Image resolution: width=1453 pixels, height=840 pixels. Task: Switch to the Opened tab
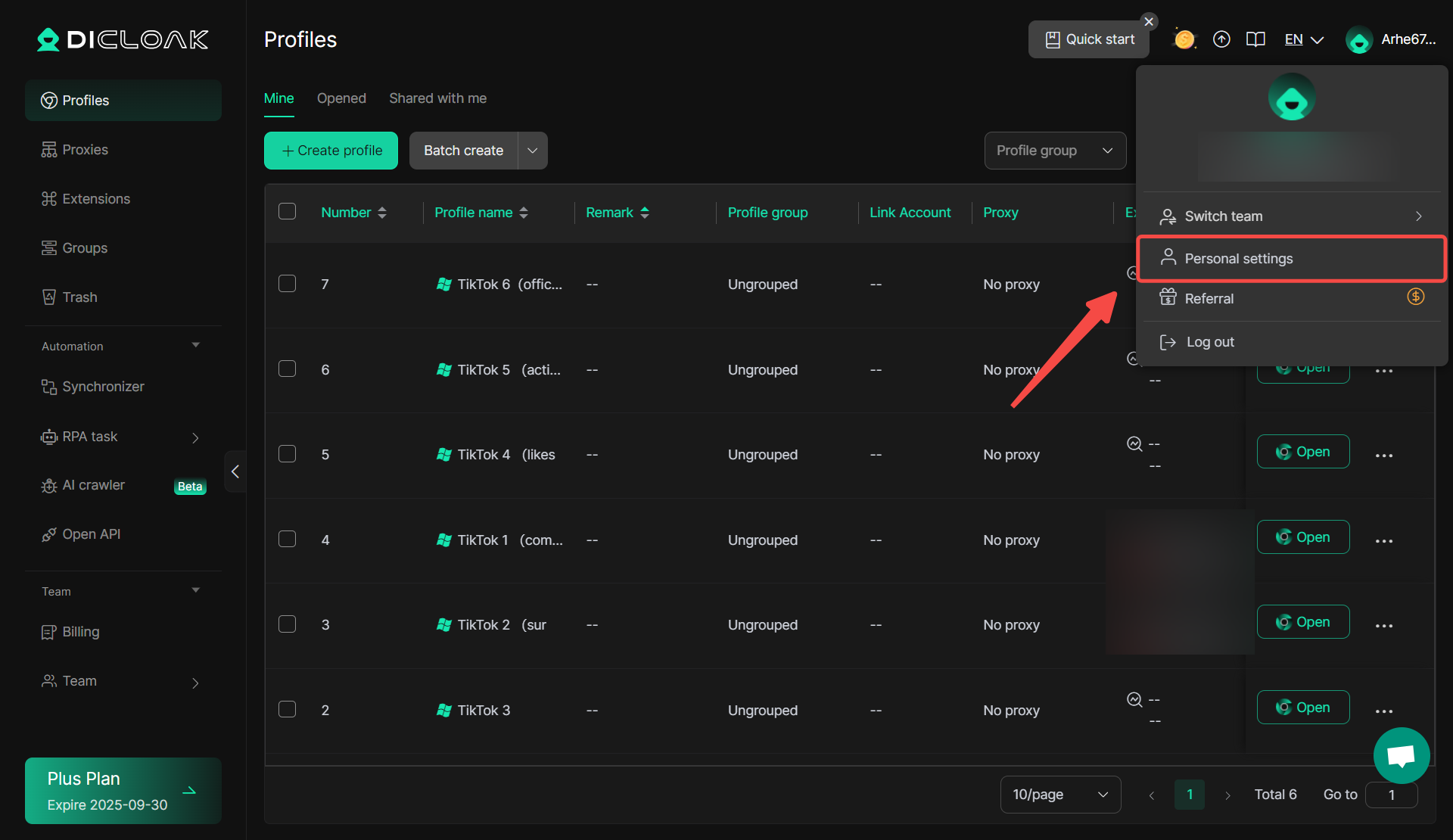click(341, 98)
